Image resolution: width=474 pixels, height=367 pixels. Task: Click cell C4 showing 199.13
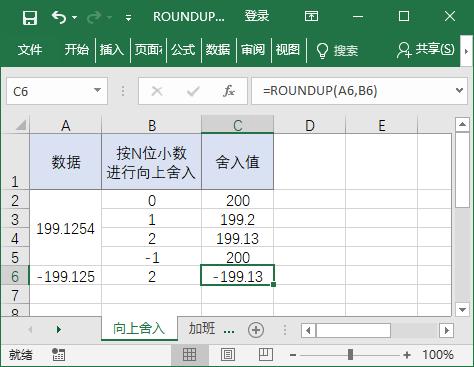tap(238, 238)
